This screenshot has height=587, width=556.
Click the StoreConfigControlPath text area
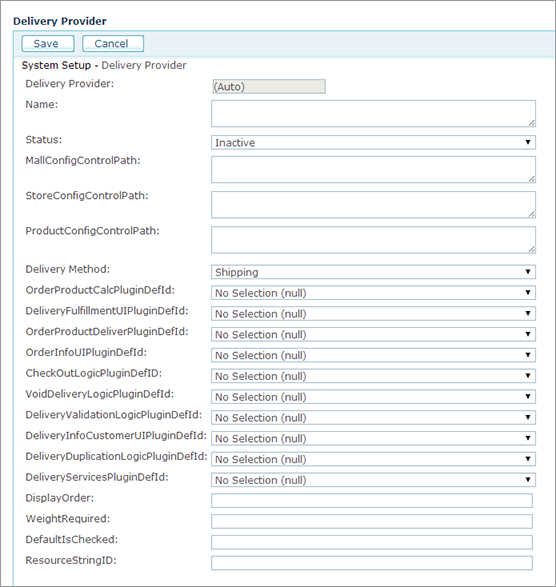click(373, 205)
